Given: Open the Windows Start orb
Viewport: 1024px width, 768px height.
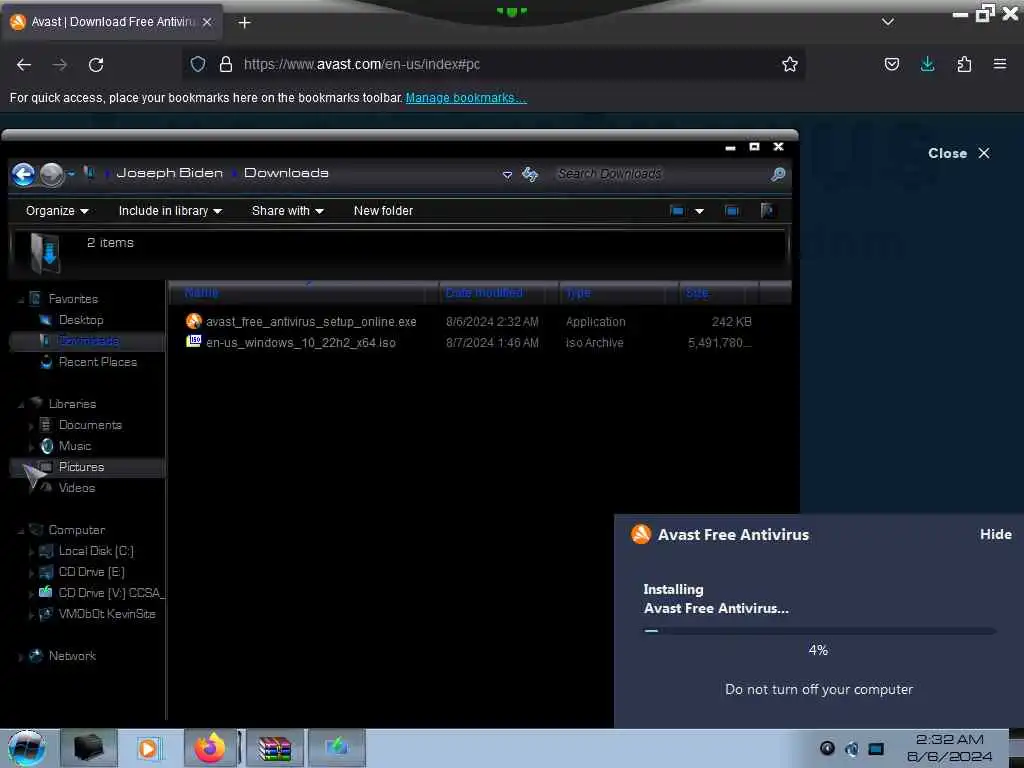Looking at the screenshot, I should click(26, 748).
